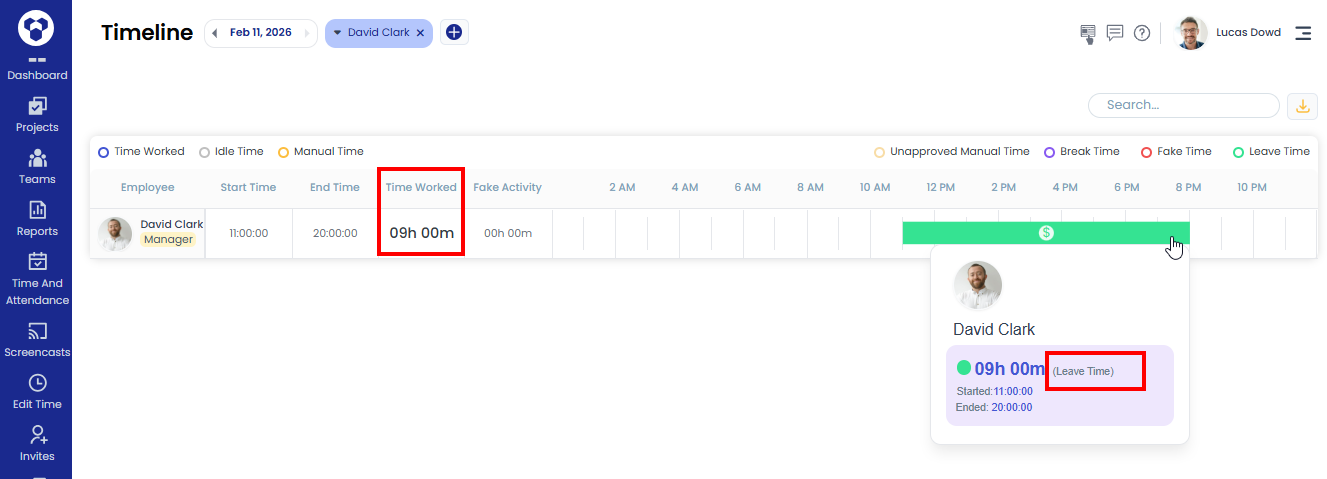Expand the David Clark filter dropdown
The height and width of the screenshot is (479, 1327).
pos(338,33)
